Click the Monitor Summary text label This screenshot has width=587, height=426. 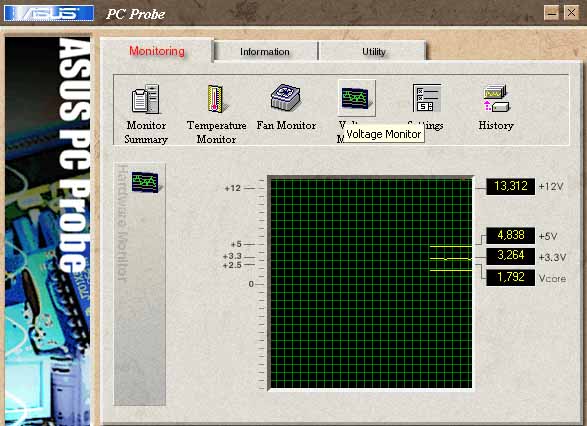coord(146,132)
